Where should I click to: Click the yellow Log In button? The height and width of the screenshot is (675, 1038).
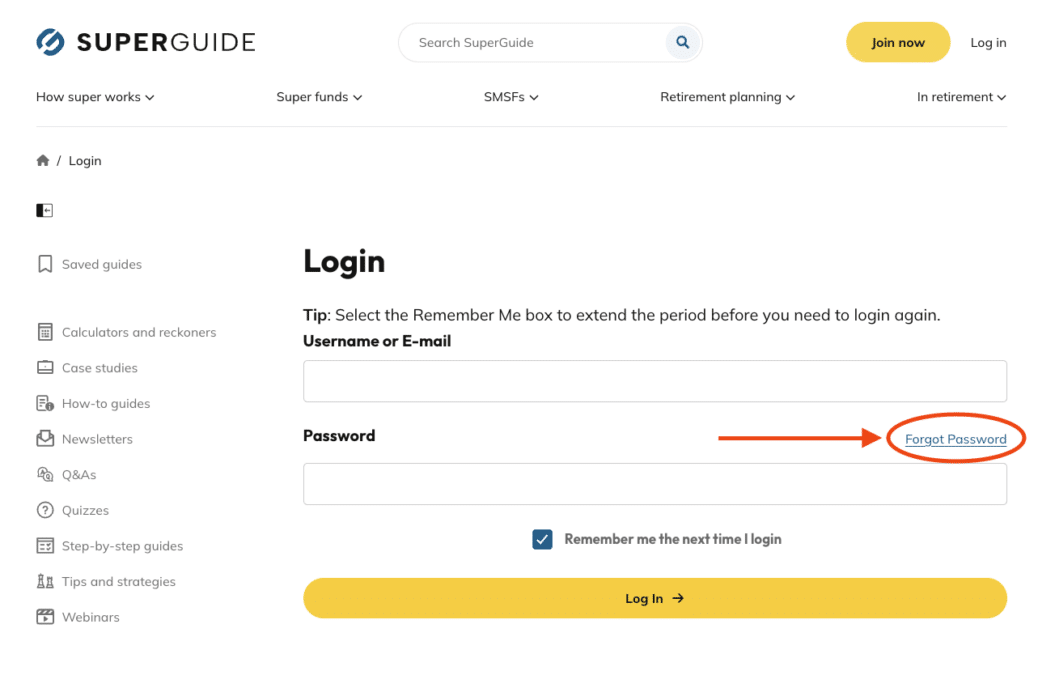[x=654, y=598]
